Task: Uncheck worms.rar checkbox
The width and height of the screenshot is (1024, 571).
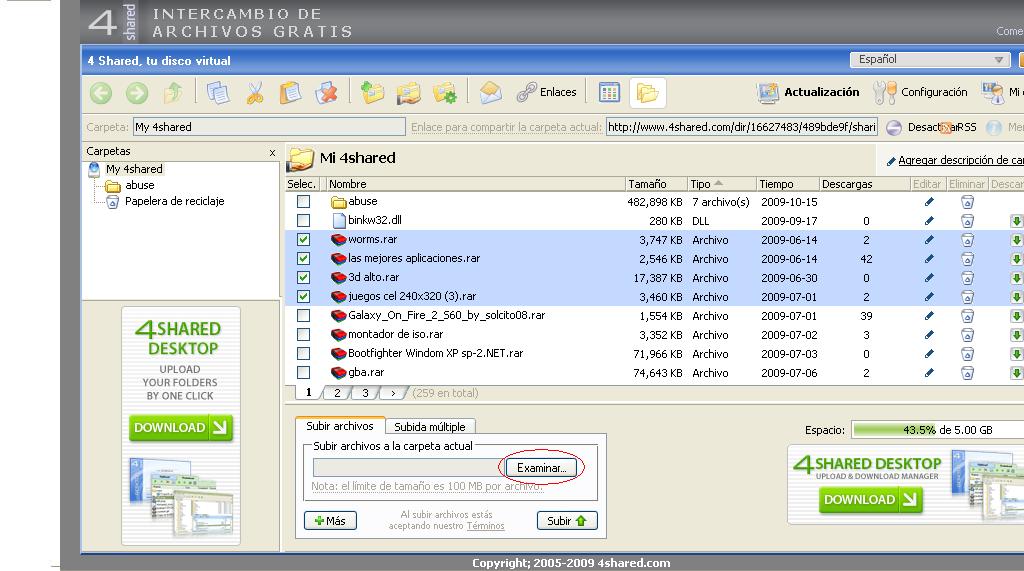Action: 304,239
